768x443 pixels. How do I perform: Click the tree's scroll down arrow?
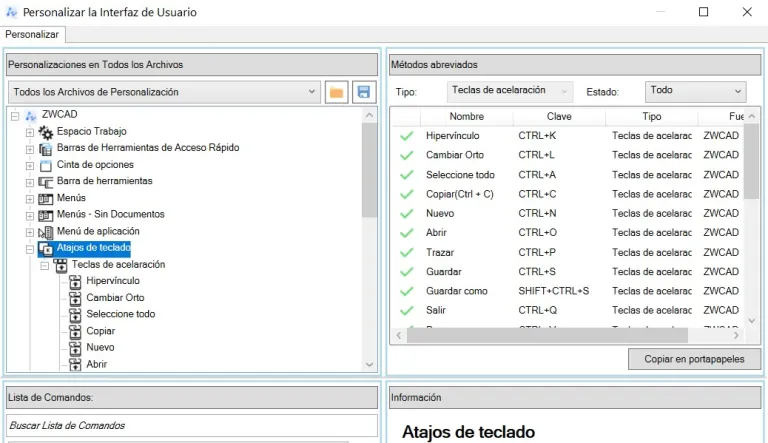[369, 365]
